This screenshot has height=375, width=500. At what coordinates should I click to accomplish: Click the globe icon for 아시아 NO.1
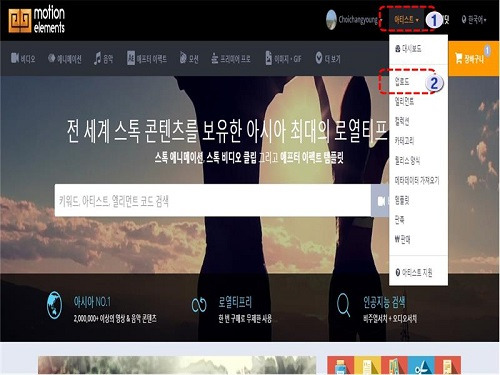pyautogui.click(x=54, y=305)
